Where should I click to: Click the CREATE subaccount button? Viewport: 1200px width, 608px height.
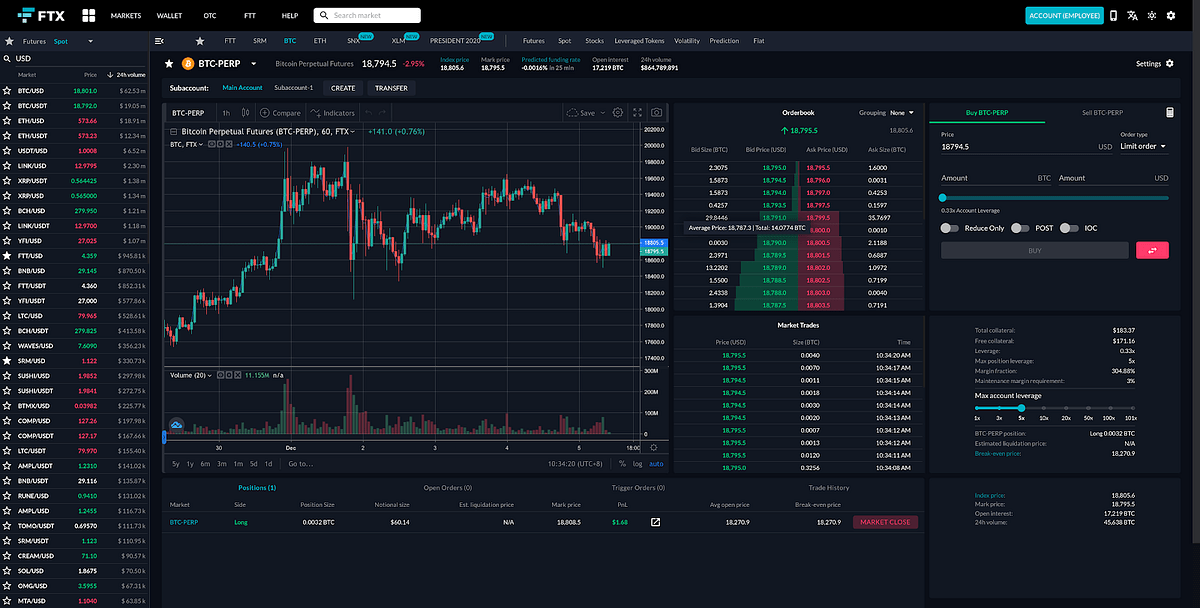343,88
